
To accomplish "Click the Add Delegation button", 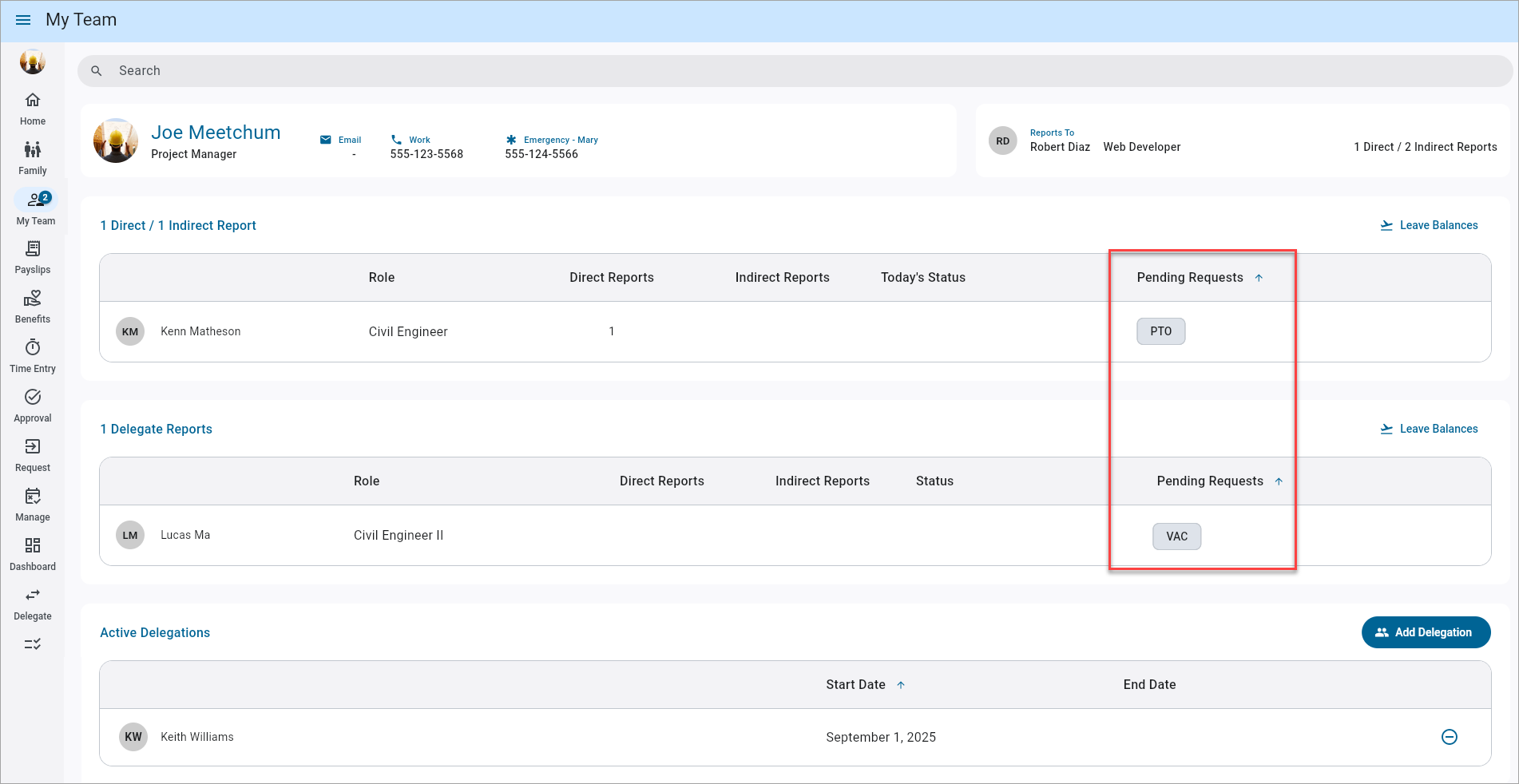I will click(x=1426, y=632).
